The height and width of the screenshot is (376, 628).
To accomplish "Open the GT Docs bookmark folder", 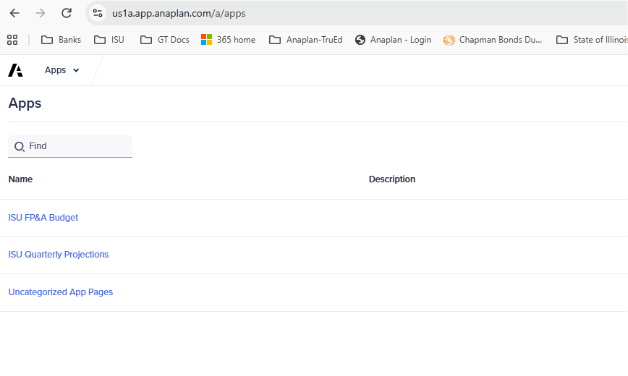I will (164, 40).
